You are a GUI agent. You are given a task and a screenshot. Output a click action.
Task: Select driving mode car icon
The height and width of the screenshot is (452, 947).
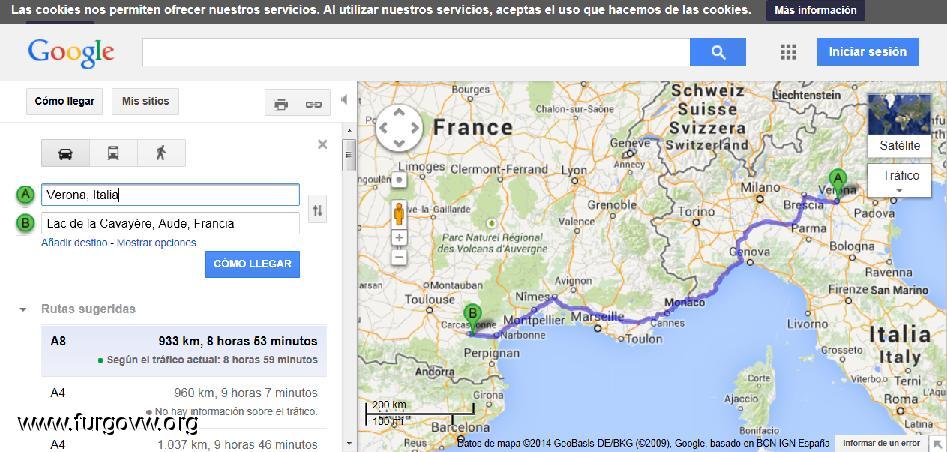coord(65,153)
